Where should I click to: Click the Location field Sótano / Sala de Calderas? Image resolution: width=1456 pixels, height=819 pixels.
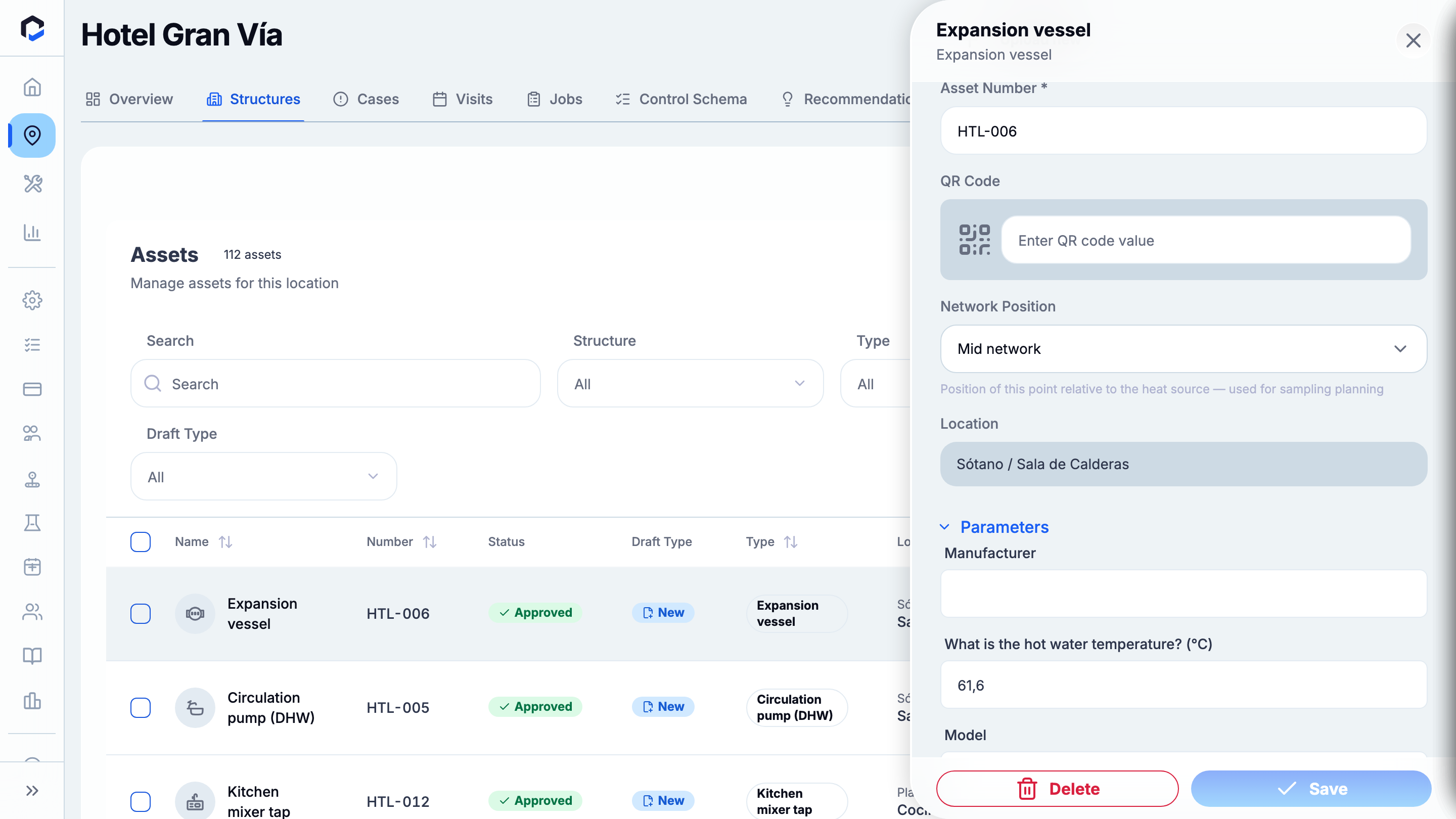[1183, 464]
